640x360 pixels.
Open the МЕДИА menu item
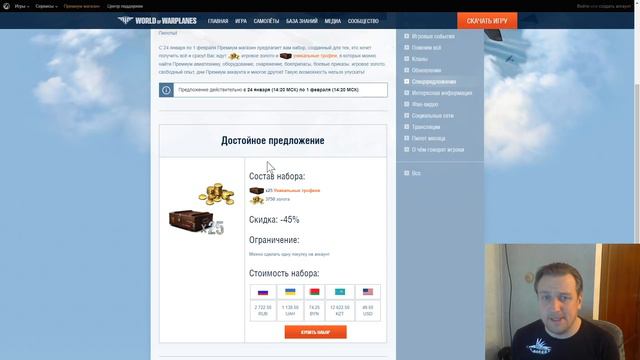point(333,21)
